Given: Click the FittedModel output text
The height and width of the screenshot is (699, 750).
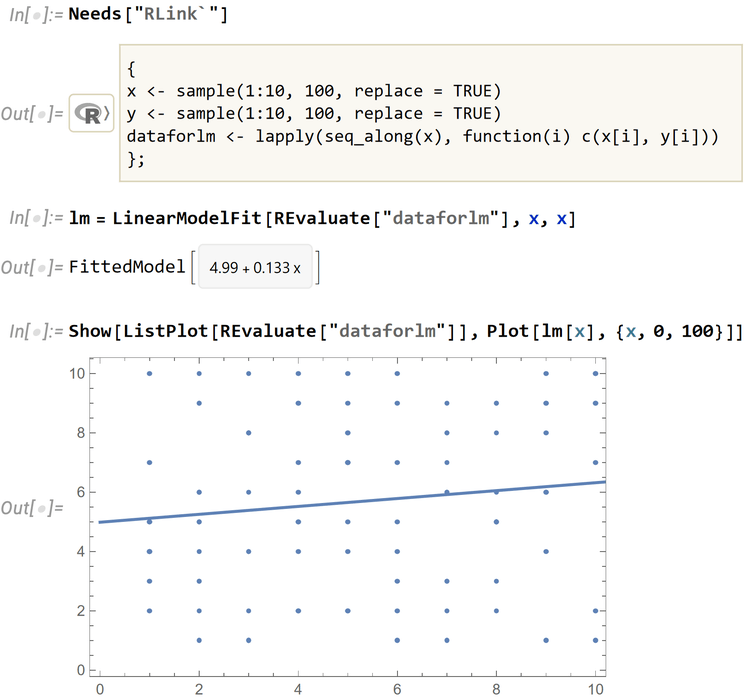Looking at the screenshot, I should tap(127, 266).
